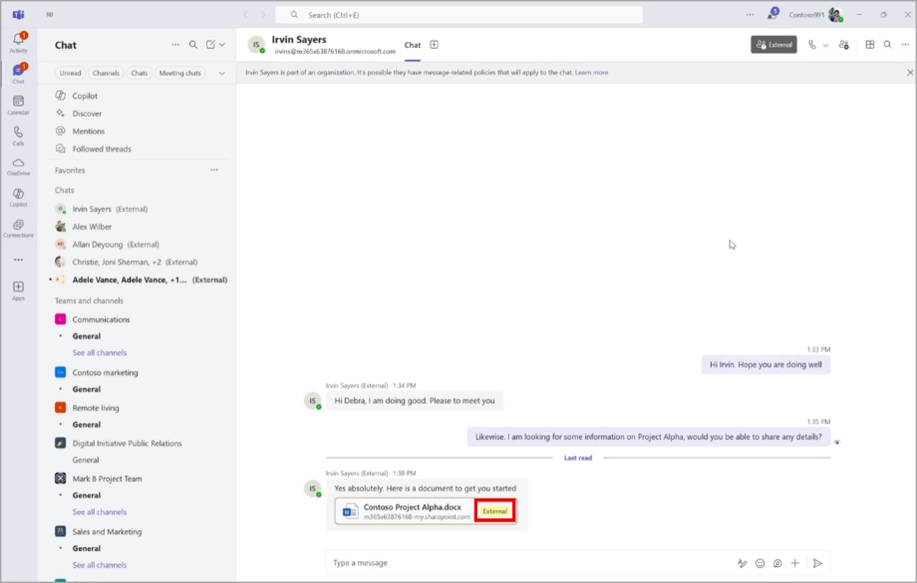Insert an emoji into the message
This screenshot has height=583, width=917.
[760, 562]
